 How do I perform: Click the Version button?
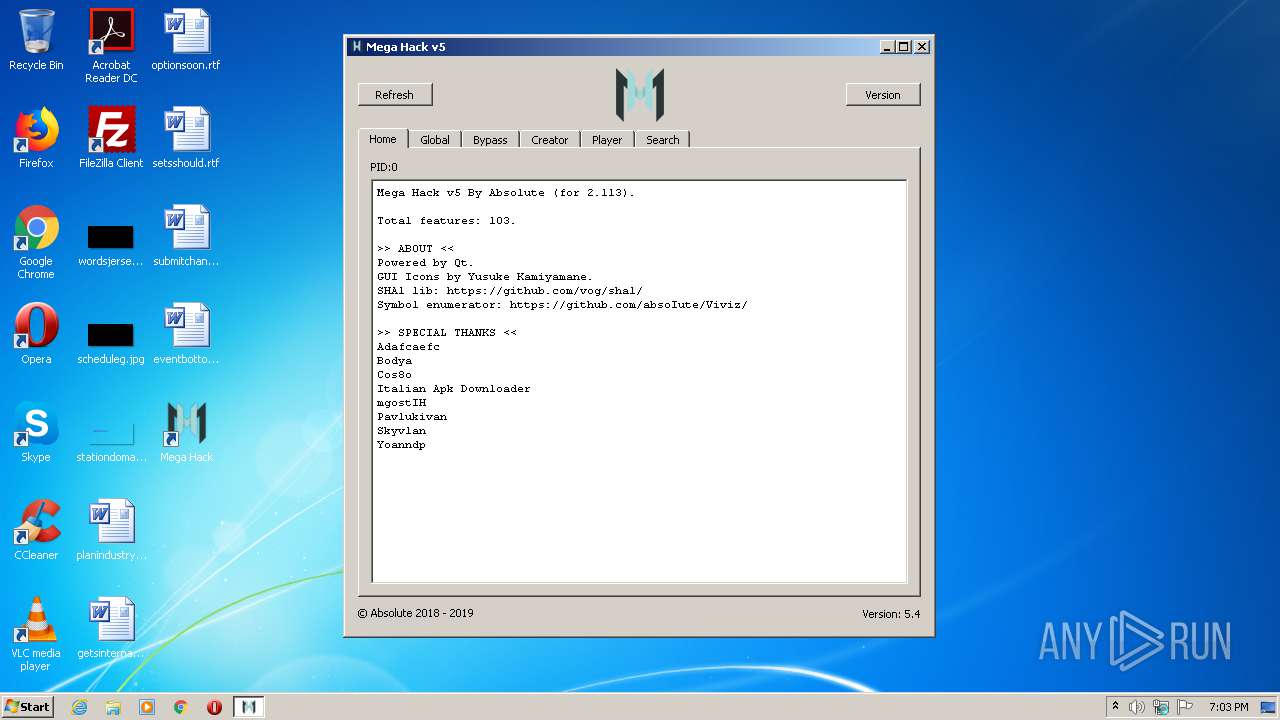(x=883, y=95)
